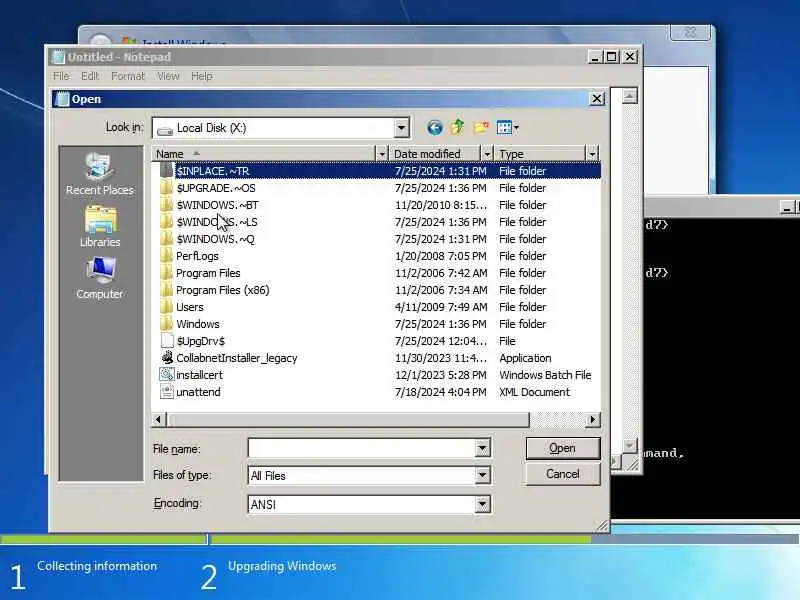
Task: Click the $WINDOWS.~Q folder icon
Action: point(166,239)
